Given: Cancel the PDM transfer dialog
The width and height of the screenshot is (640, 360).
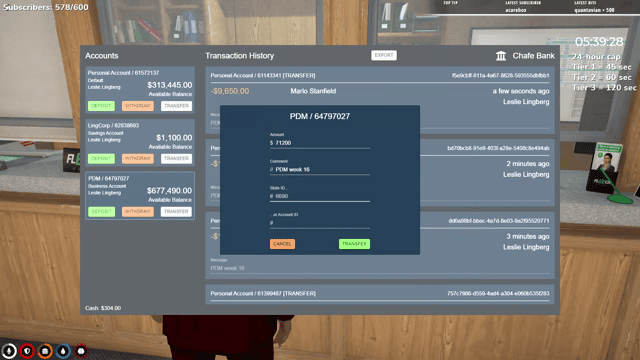Looking at the screenshot, I should pyautogui.click(x=282, y=244).
